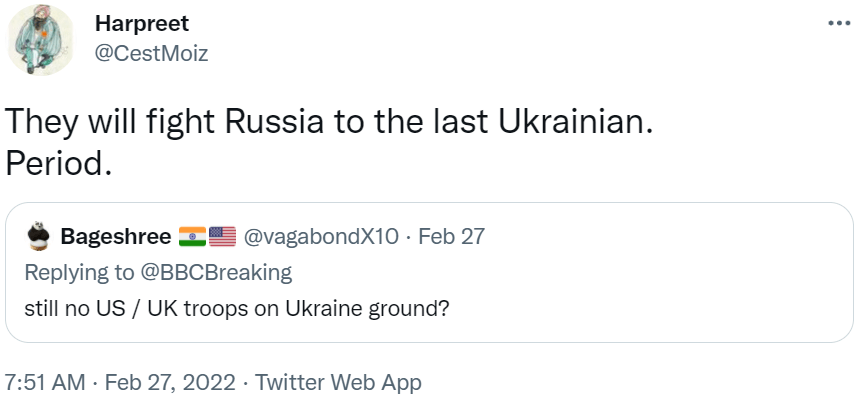861x410 pixels.
Task: Click Harpreet's profile avatar picture
Action: click(41, 39)
